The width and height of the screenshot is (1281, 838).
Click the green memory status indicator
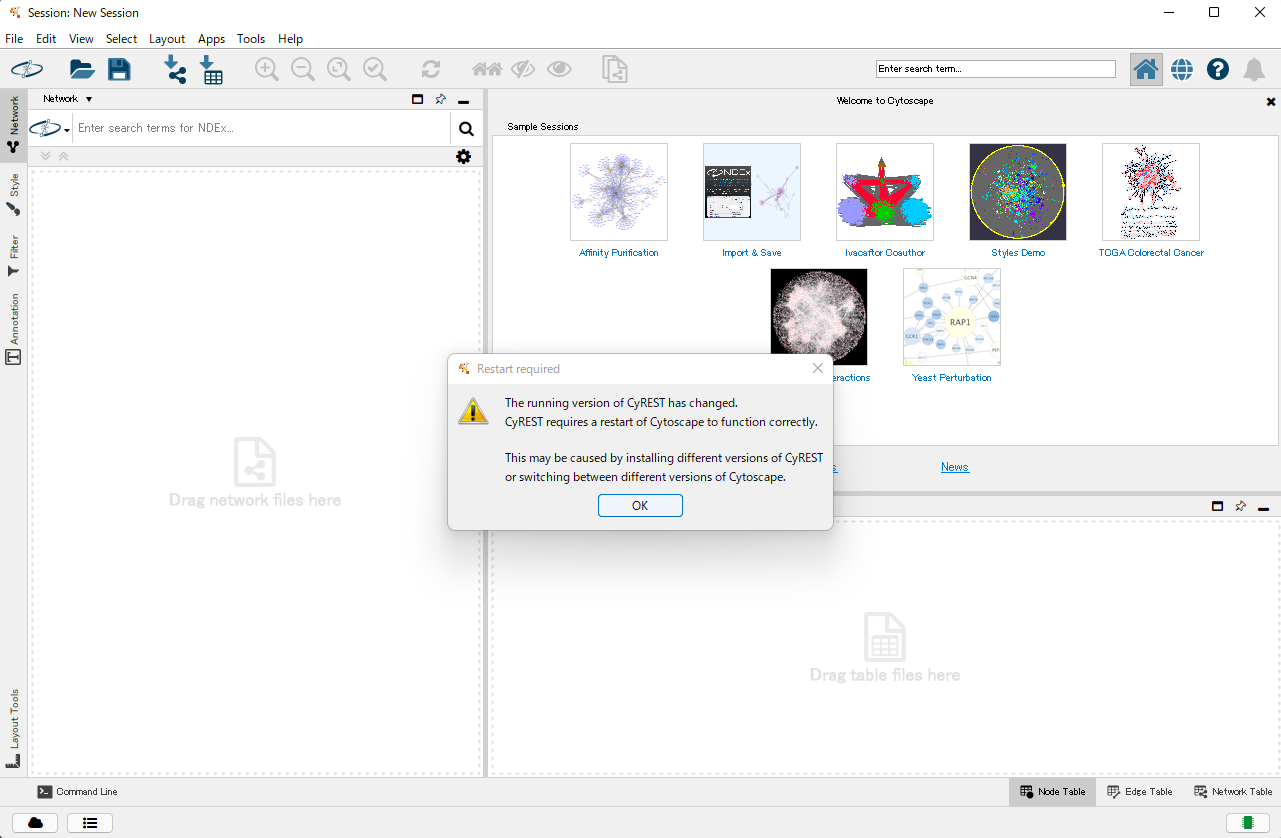coord(1248,823)
